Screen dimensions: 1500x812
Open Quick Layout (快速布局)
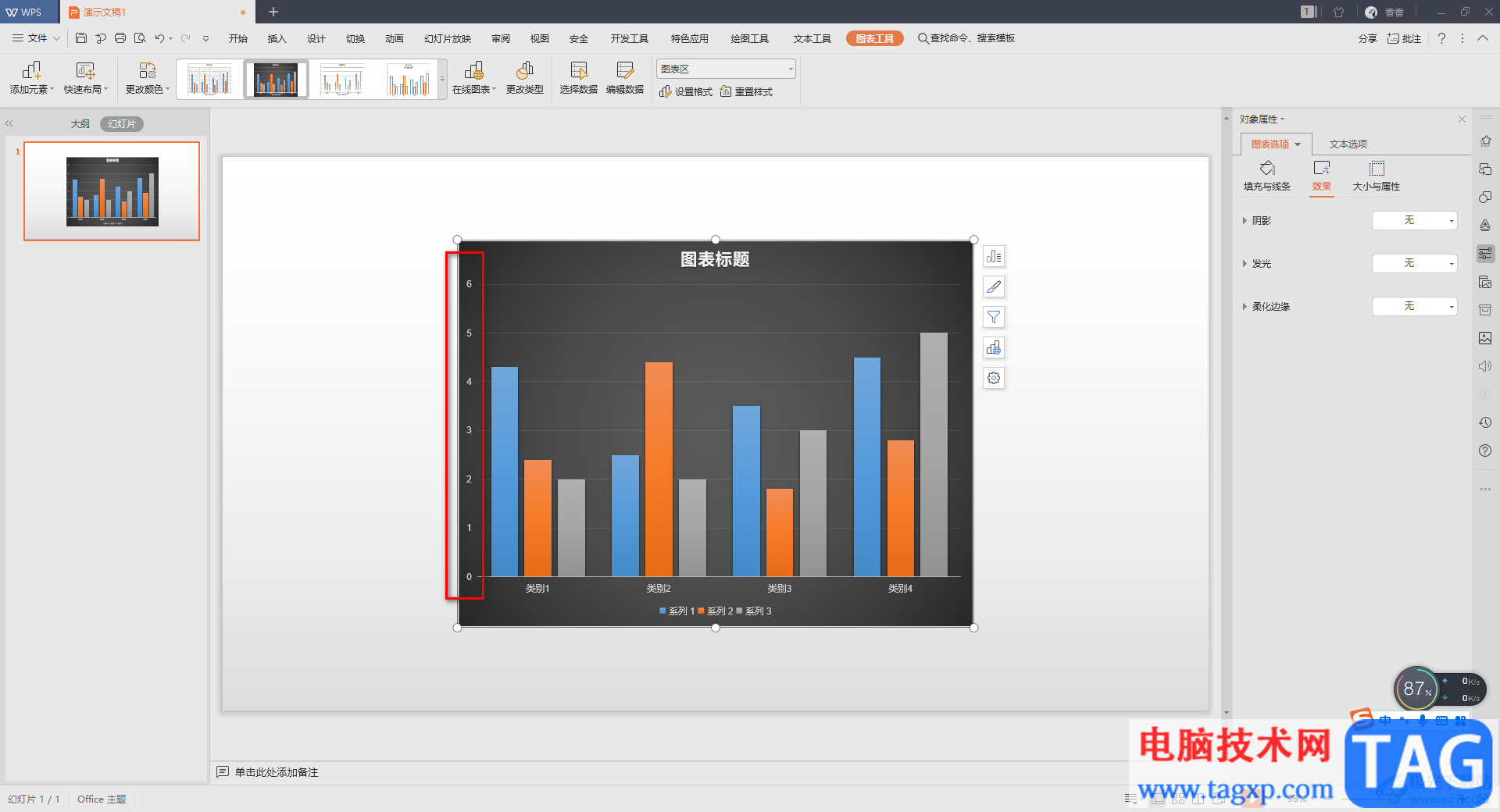(86, 79)
